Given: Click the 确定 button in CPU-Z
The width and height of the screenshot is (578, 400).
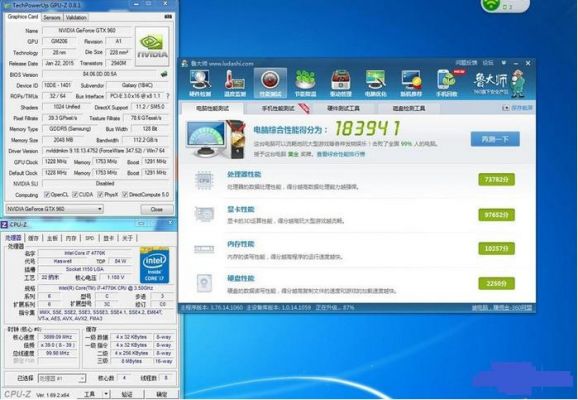Looking at the screenshot, I should coord(161,394).
